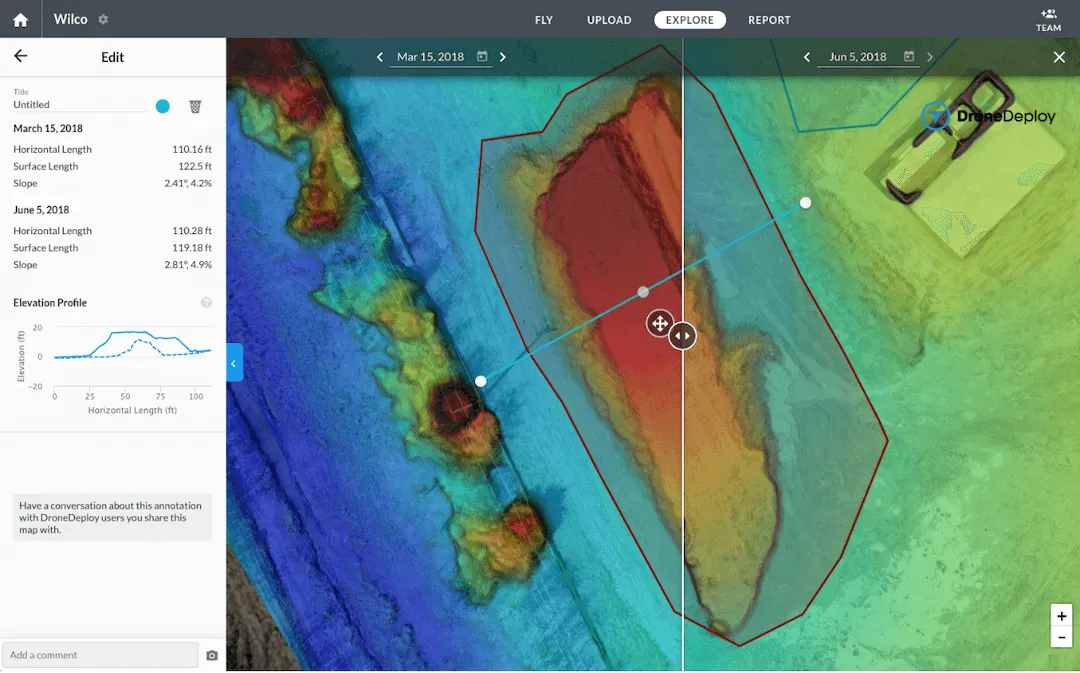Delete the annotation using the trash icon
Screen dimensions: 1080x673
pyautogui.click(x=196, y=106)
